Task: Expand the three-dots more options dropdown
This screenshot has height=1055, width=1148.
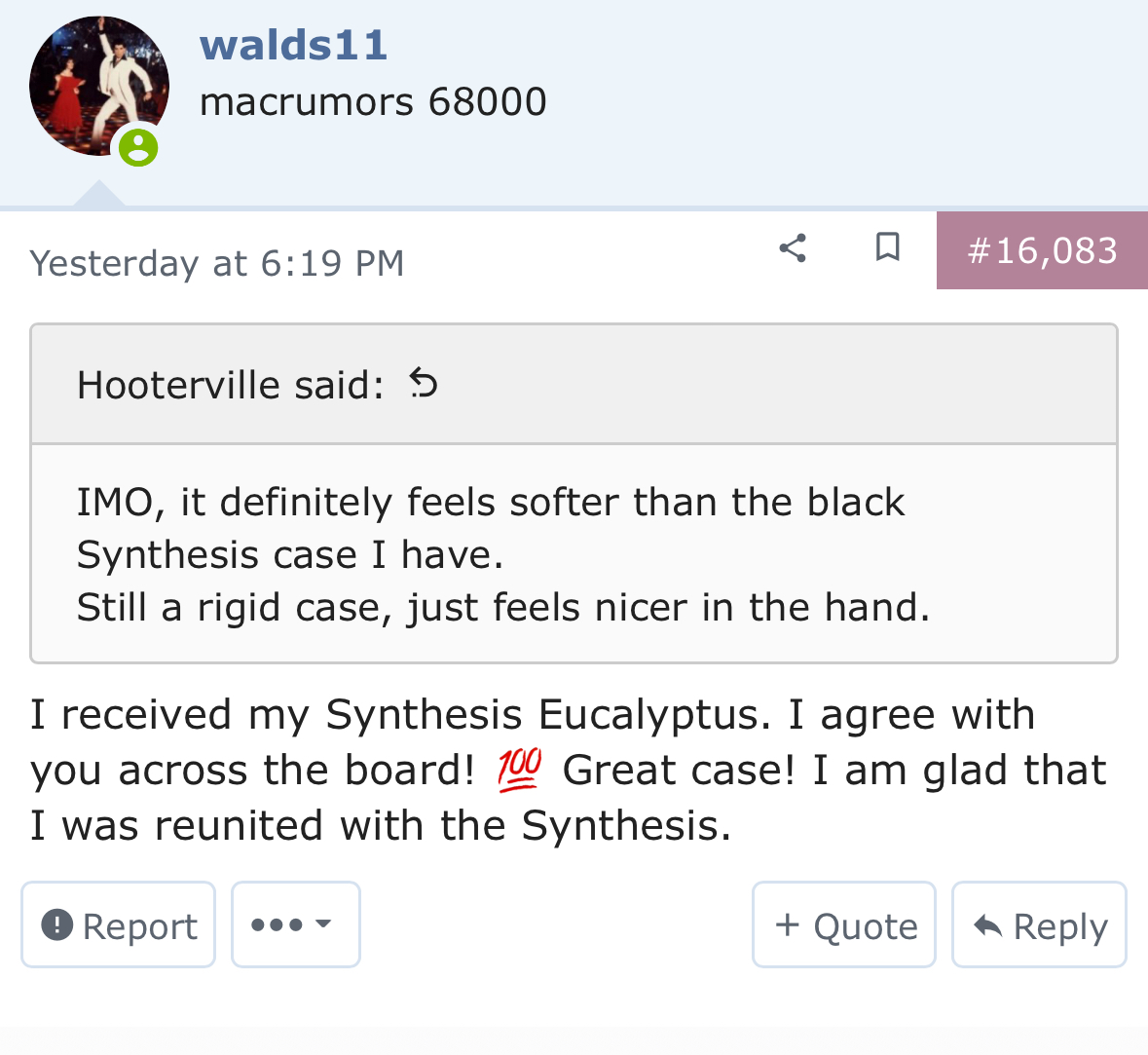Action: pos(296,924)
